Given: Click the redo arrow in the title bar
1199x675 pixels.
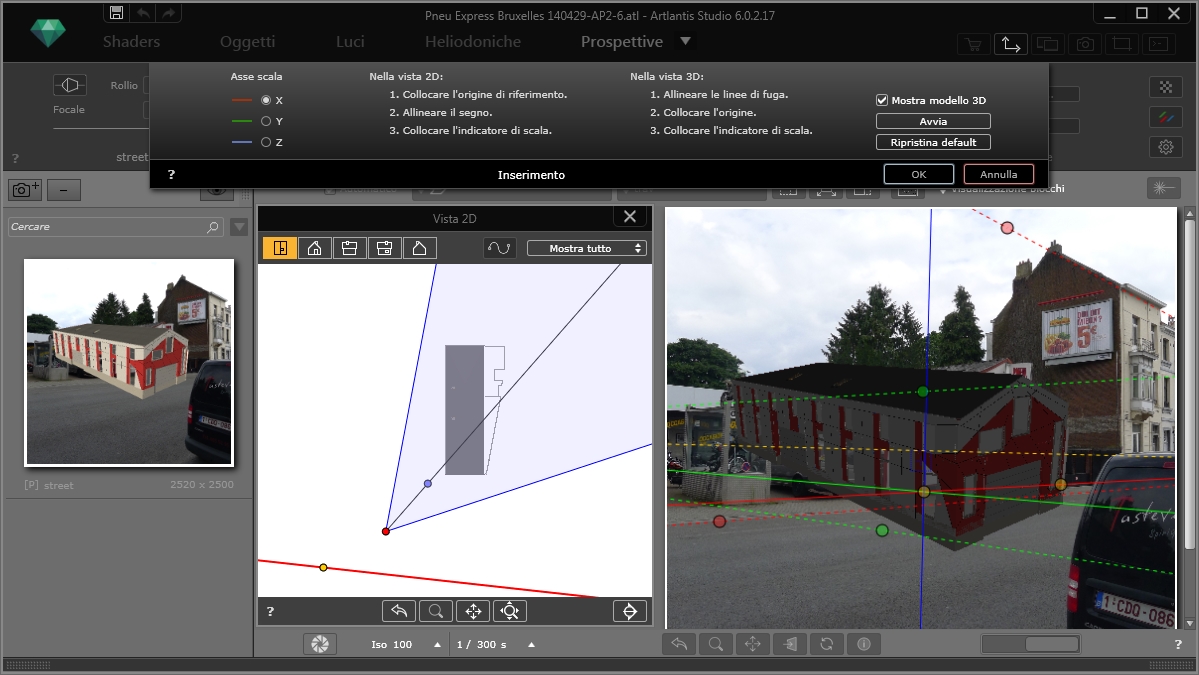Looking at the screenshot, I should [168, 12].
